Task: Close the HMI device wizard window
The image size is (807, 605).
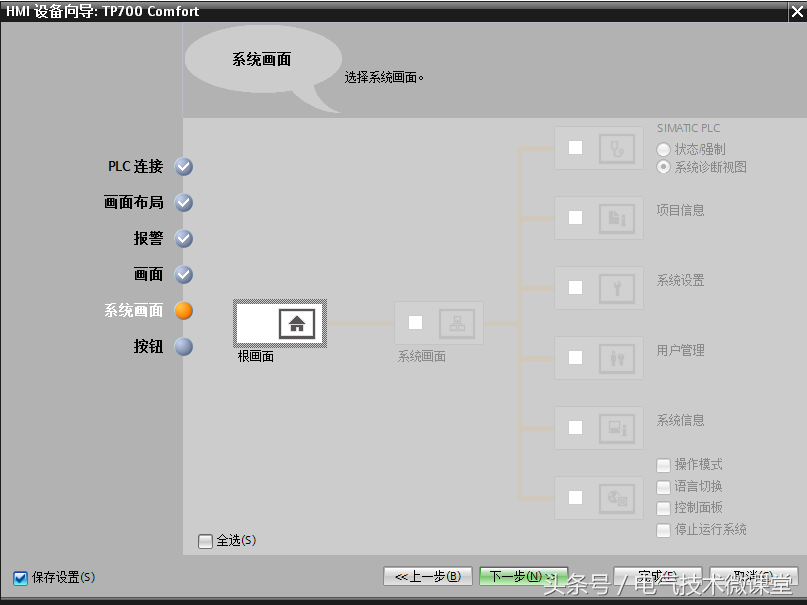Action: click(x=797, y=11)
